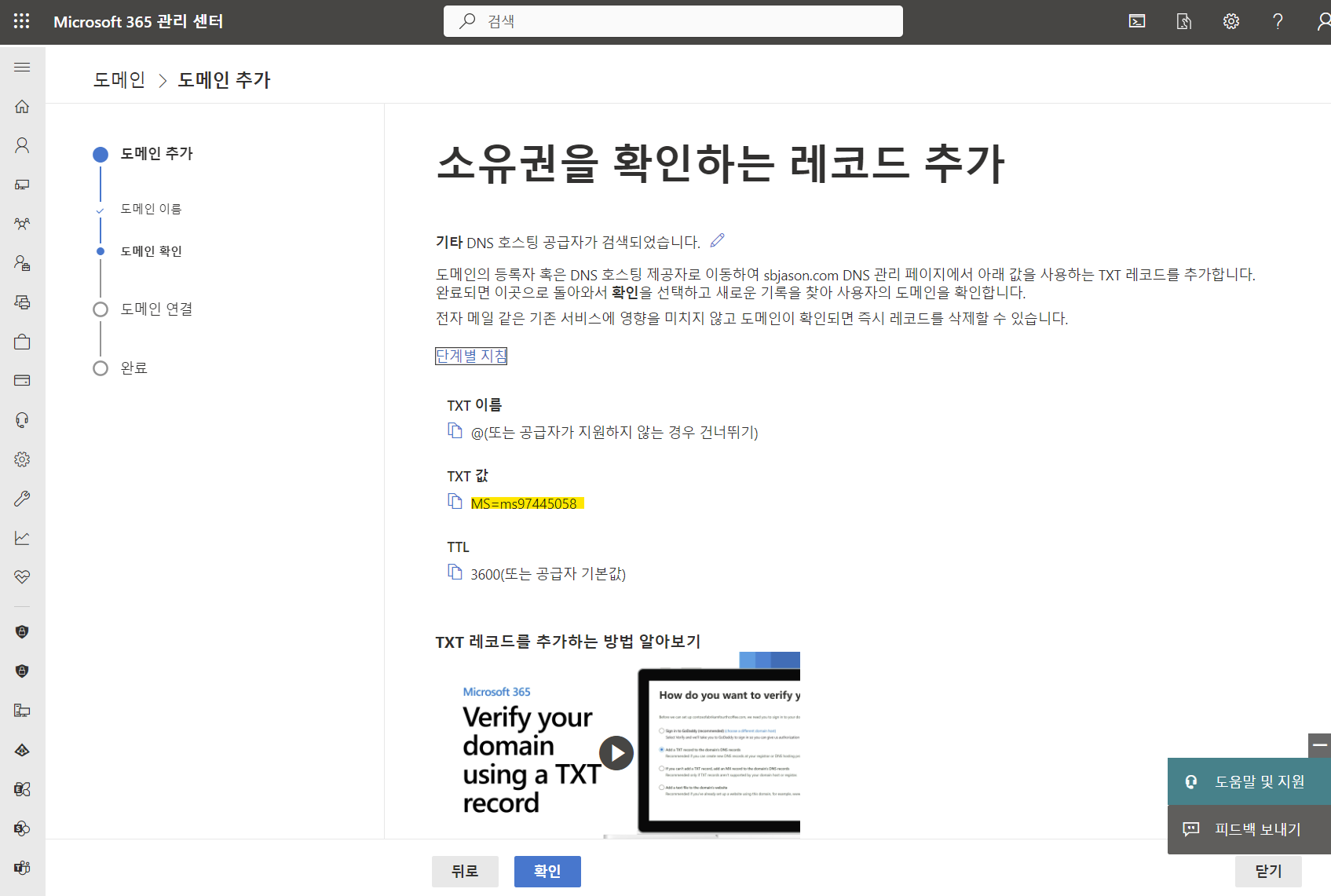The height and width of the screenshot is (896, 1331).
Task: Play the Verify your domain video
Action: [616, 753]
